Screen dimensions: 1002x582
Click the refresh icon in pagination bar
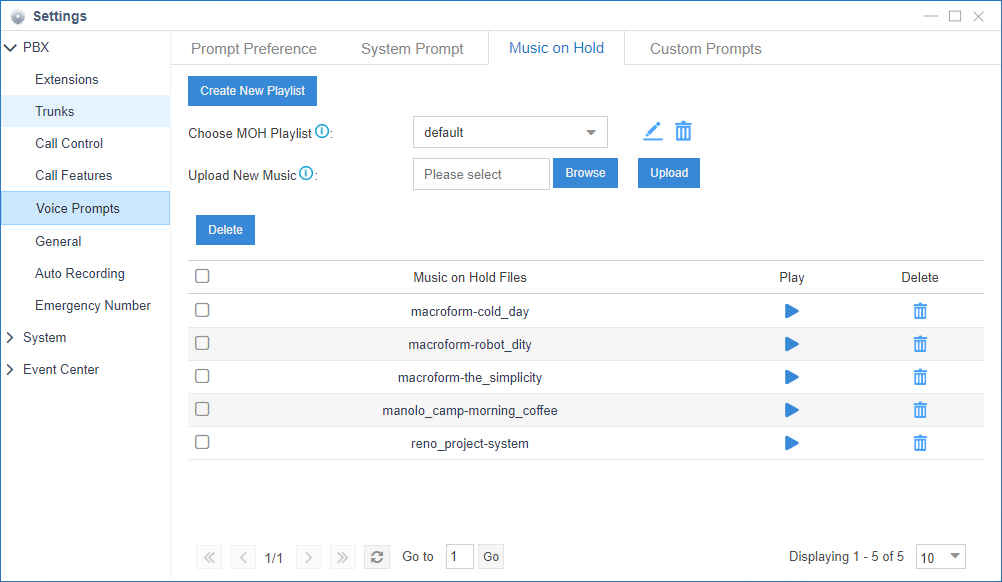point(376,557)
